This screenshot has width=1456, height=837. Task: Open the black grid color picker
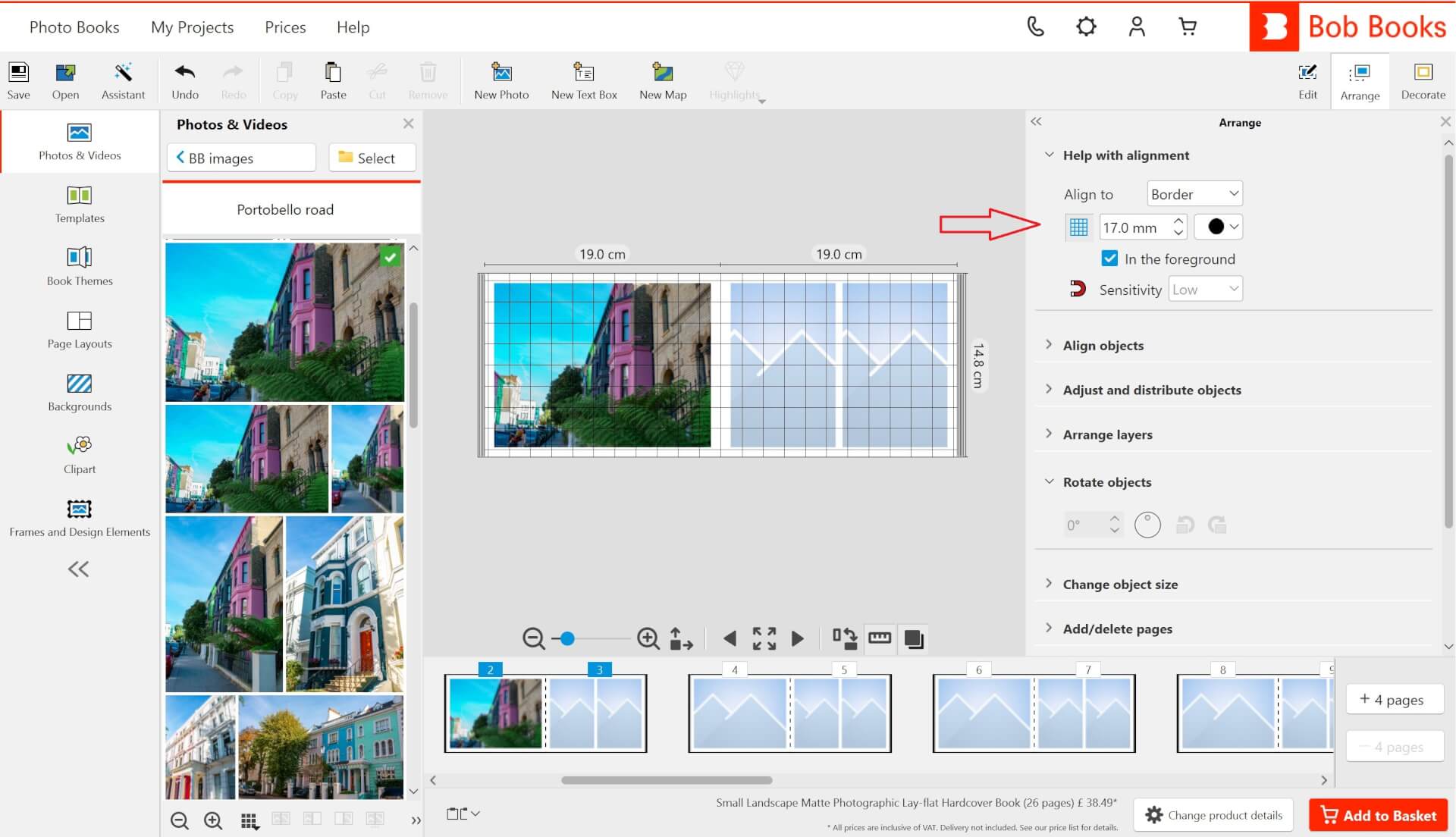[1219, 227]
